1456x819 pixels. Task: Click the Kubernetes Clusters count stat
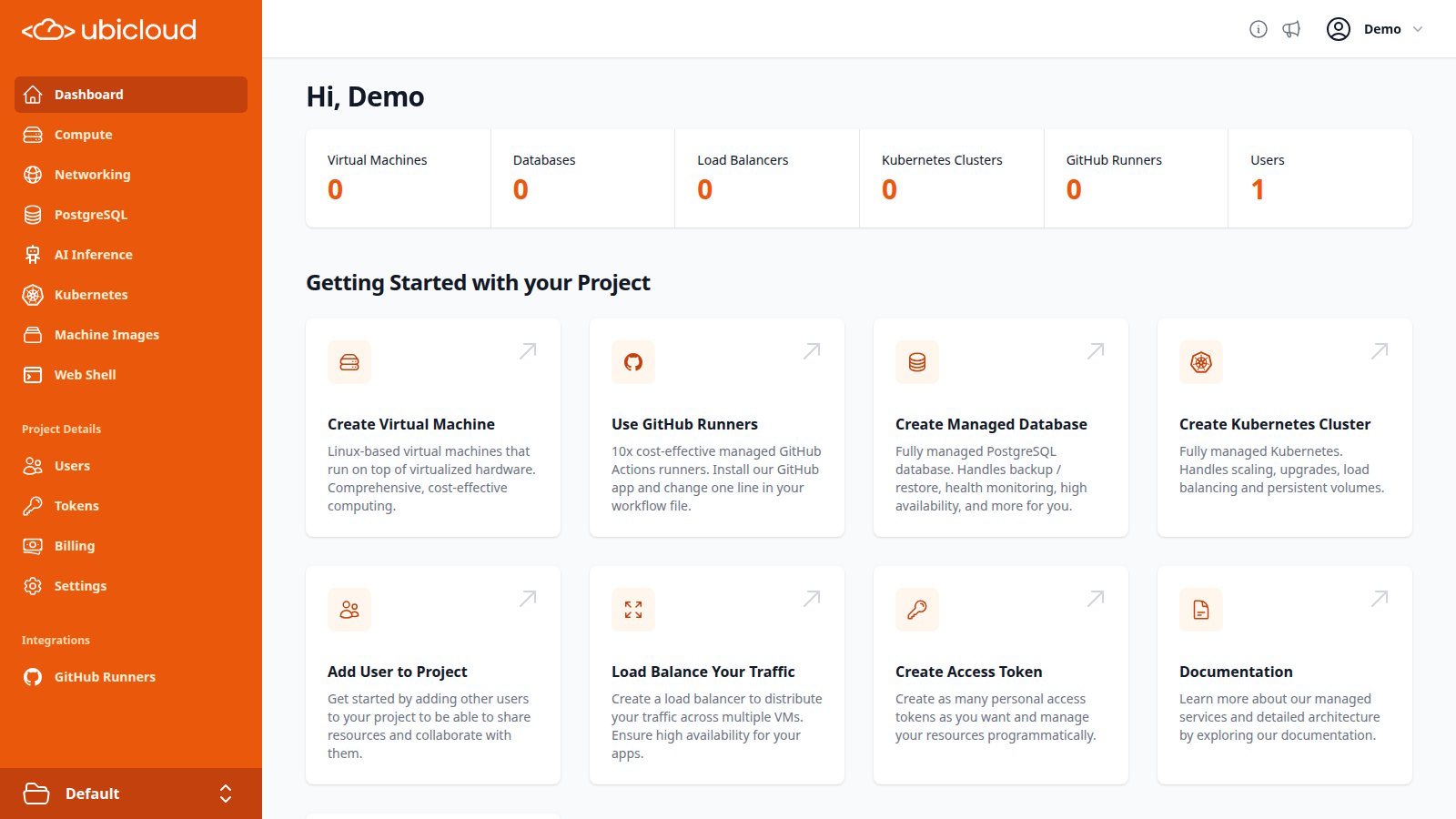[x=952, y=178]
